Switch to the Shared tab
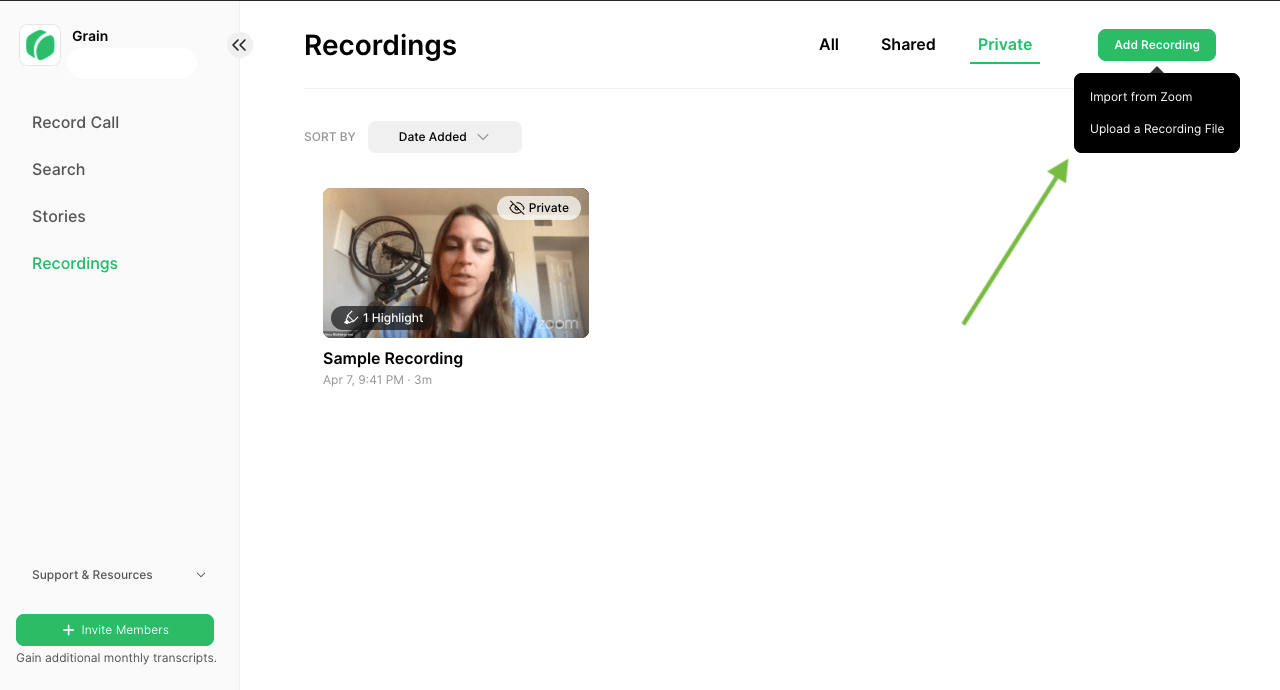The width and height of the screenshot is (1280, 690). click(x=907, y=45)
